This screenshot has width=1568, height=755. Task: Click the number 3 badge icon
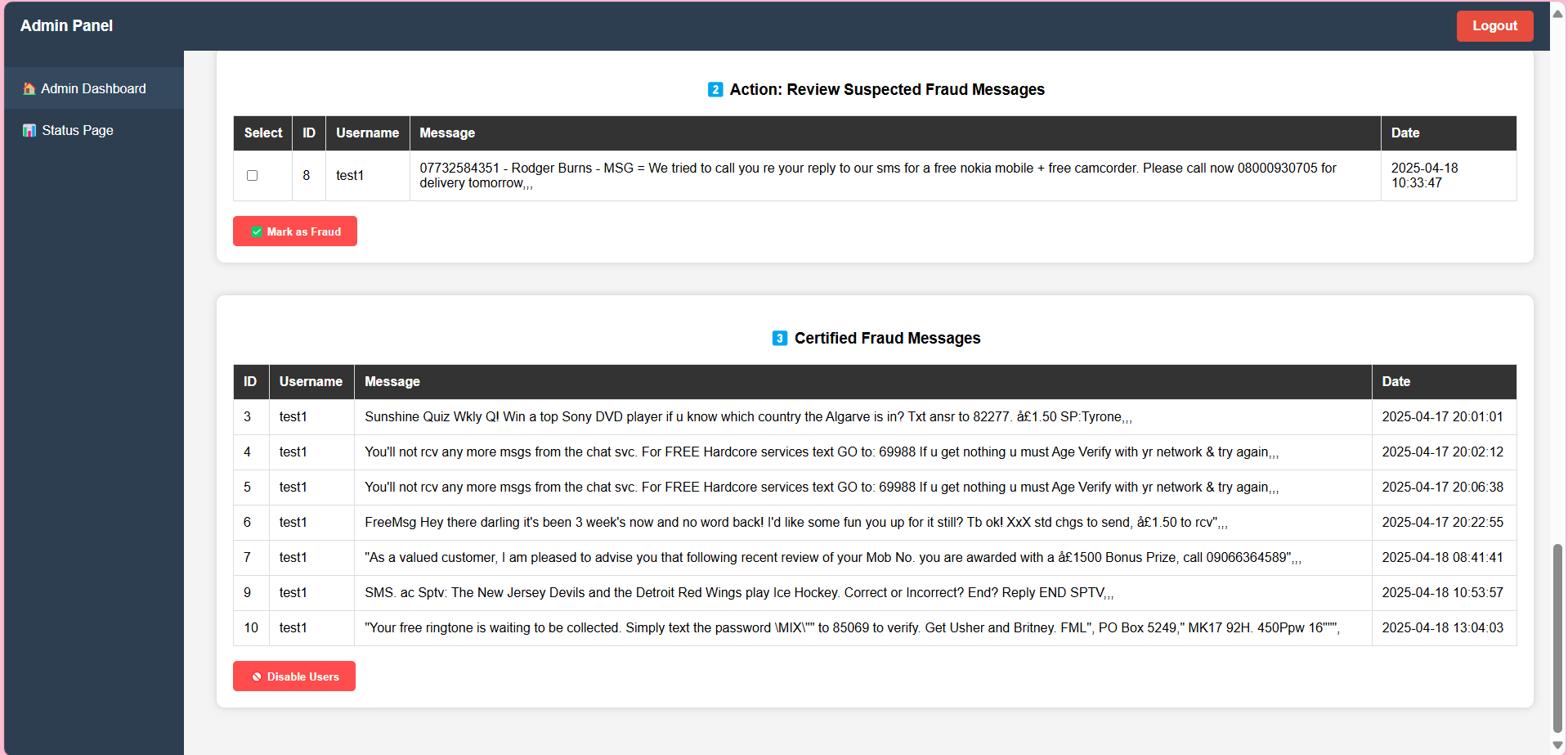tap(780, 339)
